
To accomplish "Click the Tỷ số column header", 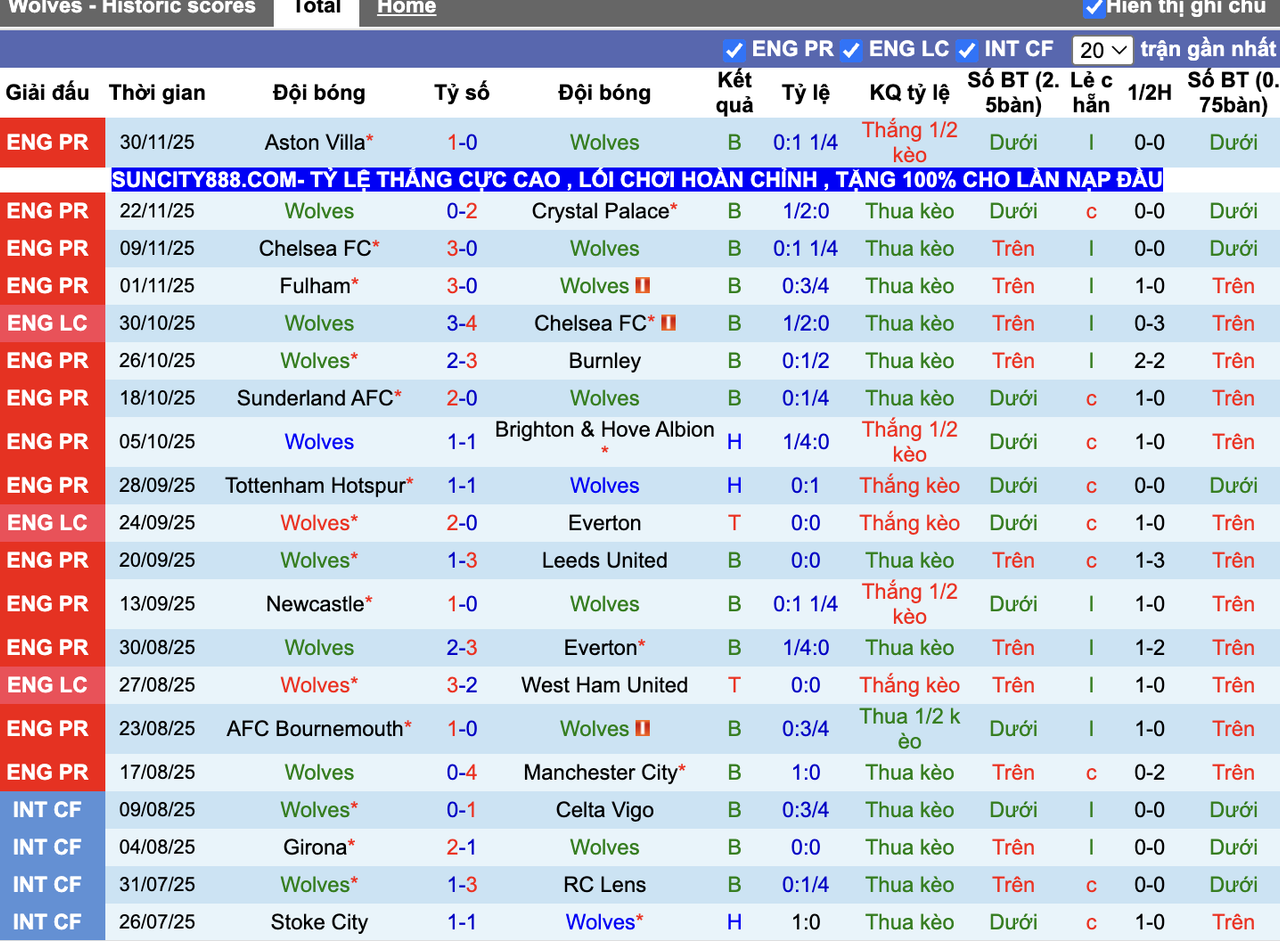I will point(462,93).
